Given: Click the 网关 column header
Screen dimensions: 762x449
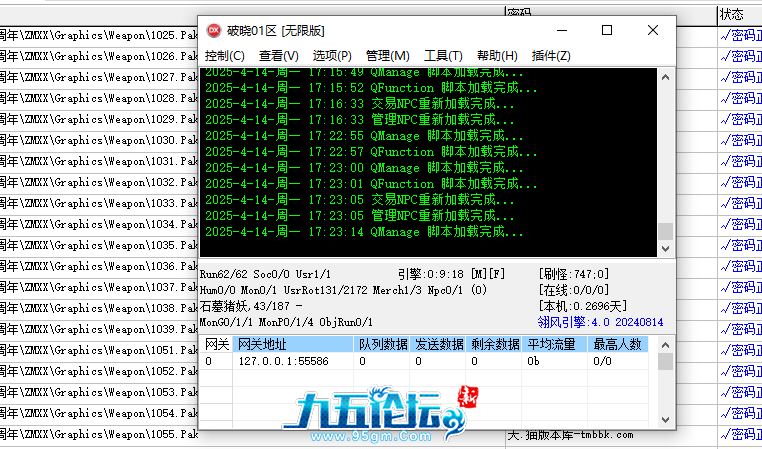Looking at the screenshot, I should point(216,344).
